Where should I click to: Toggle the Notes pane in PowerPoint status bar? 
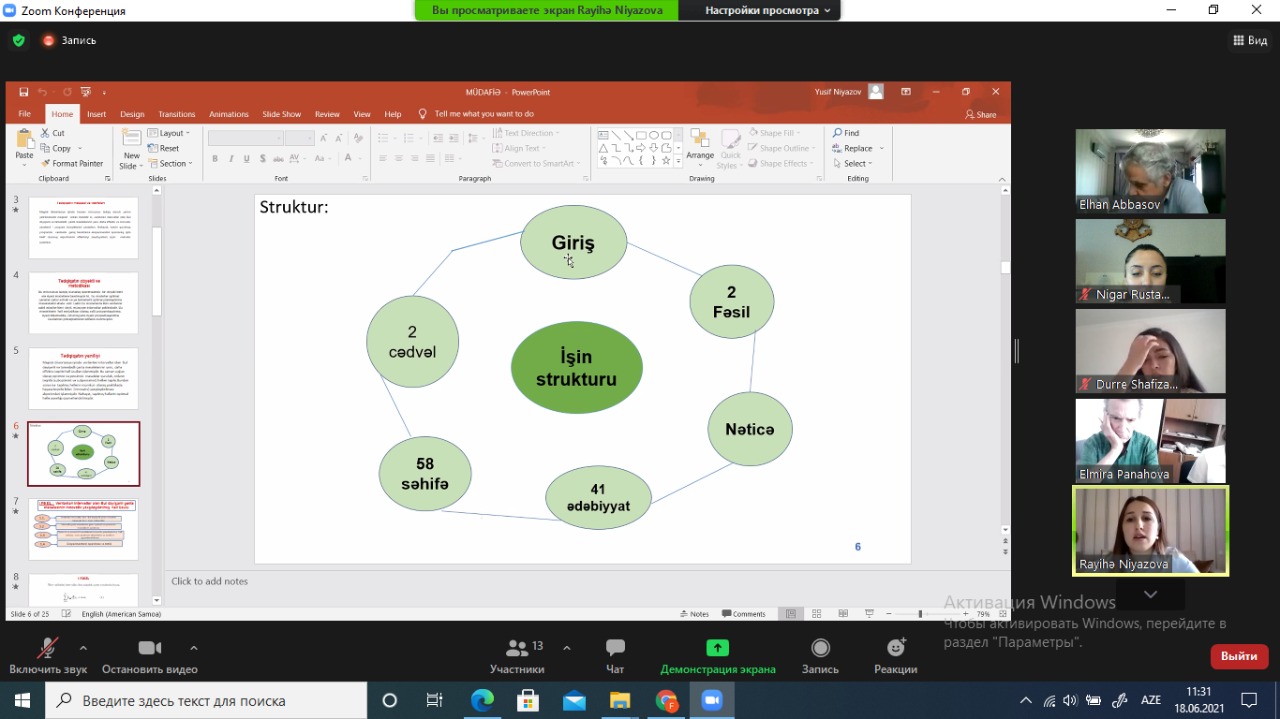coord(694,614)
